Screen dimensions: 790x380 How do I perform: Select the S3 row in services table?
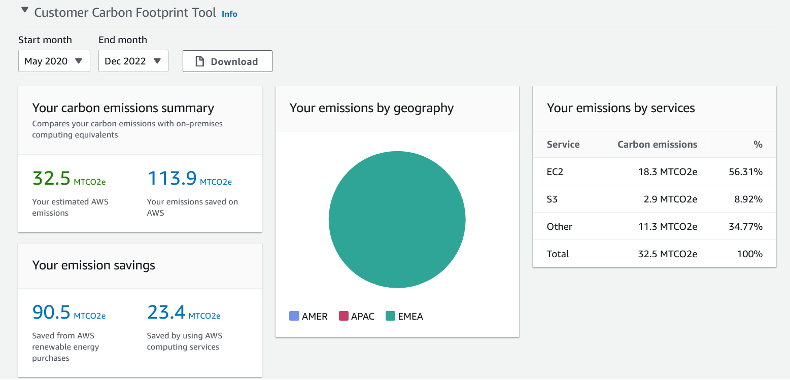pos(654,199)
